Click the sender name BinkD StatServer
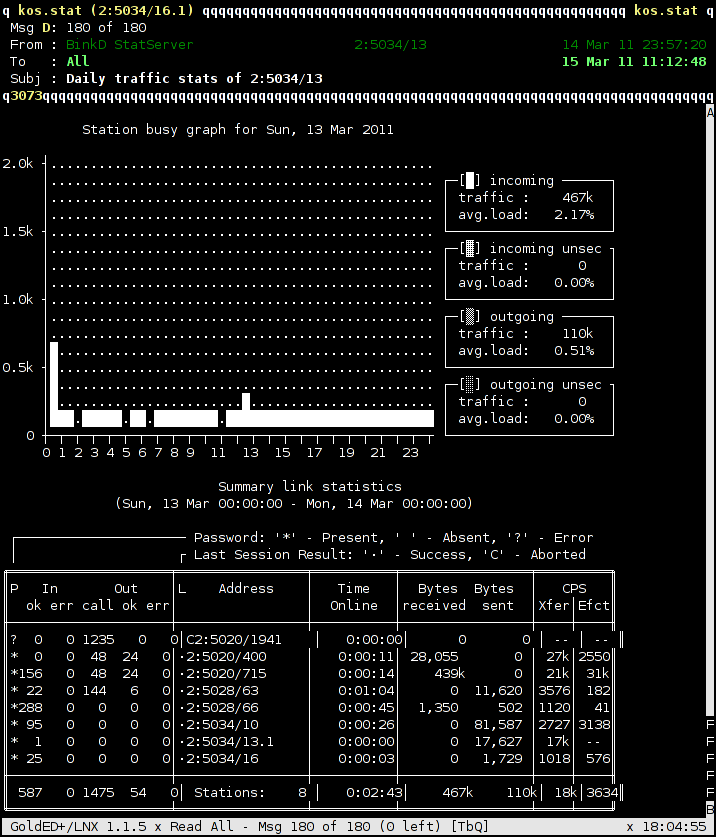 point(129,45)
